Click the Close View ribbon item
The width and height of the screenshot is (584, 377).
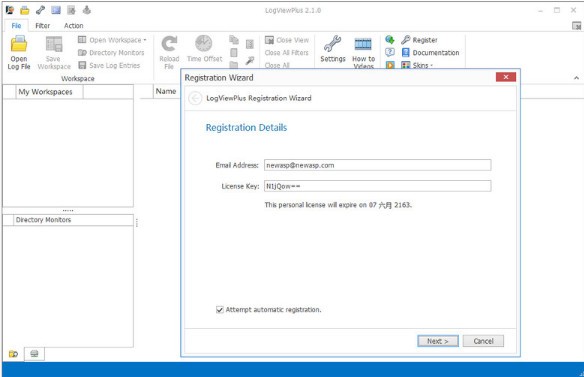coord(287,40)
